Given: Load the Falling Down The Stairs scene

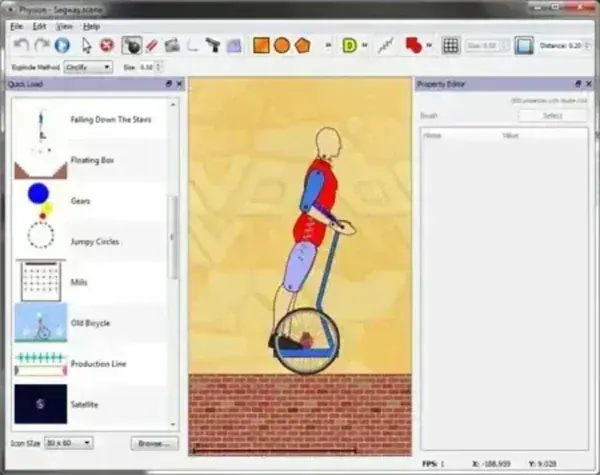Looking at the screenshot, I should (90, 119).
